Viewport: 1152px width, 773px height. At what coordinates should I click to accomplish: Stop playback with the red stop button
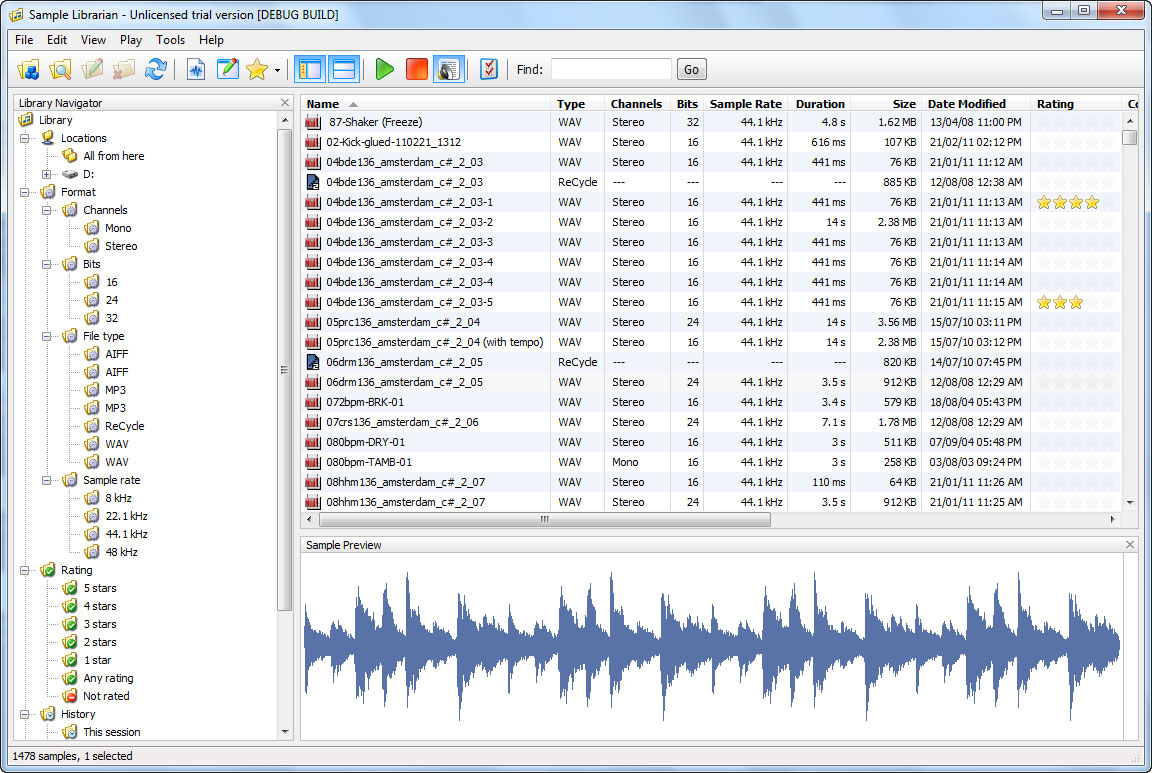(x=417, y=70)
